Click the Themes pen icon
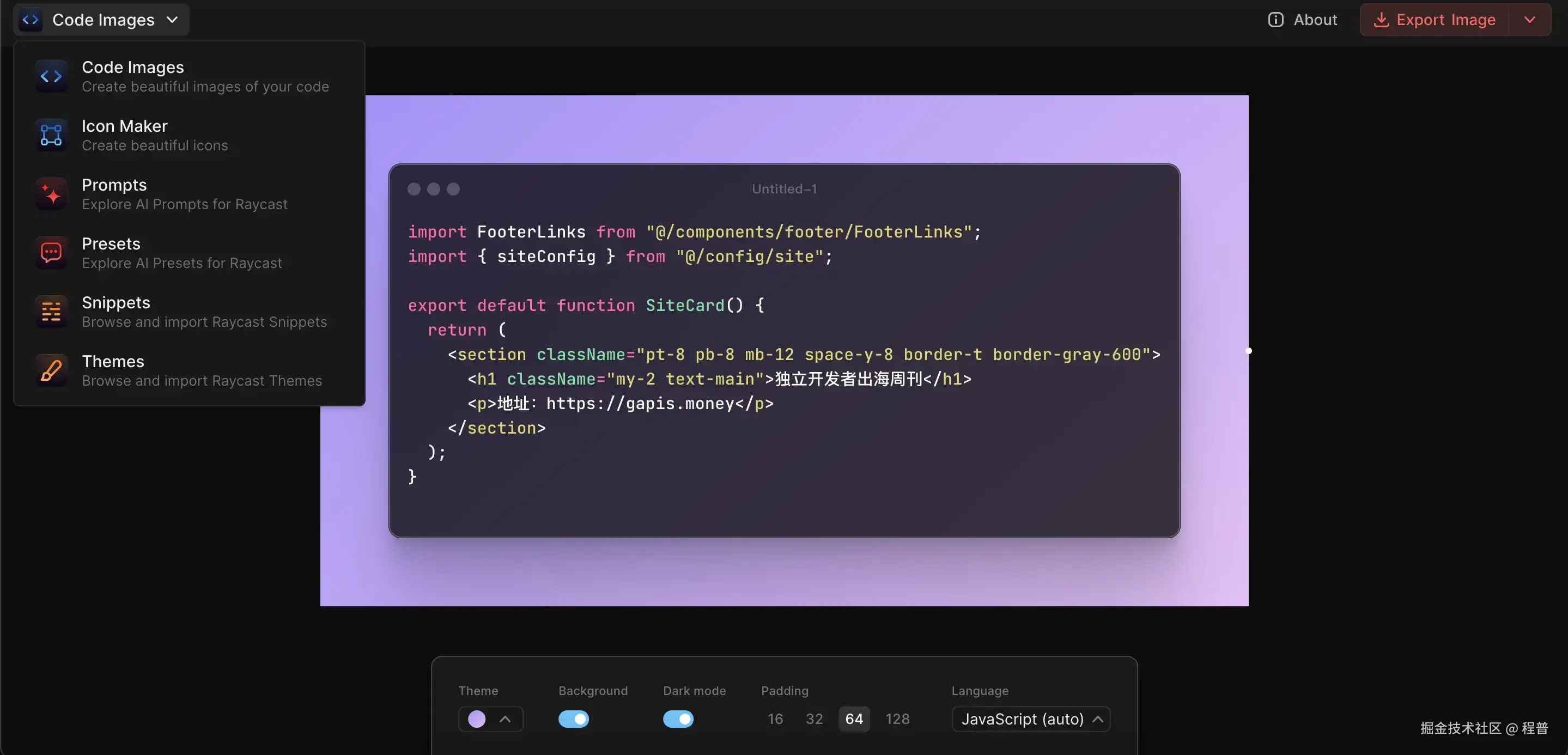This screenshot has height=755, width=1568. [x=51, y=370]
